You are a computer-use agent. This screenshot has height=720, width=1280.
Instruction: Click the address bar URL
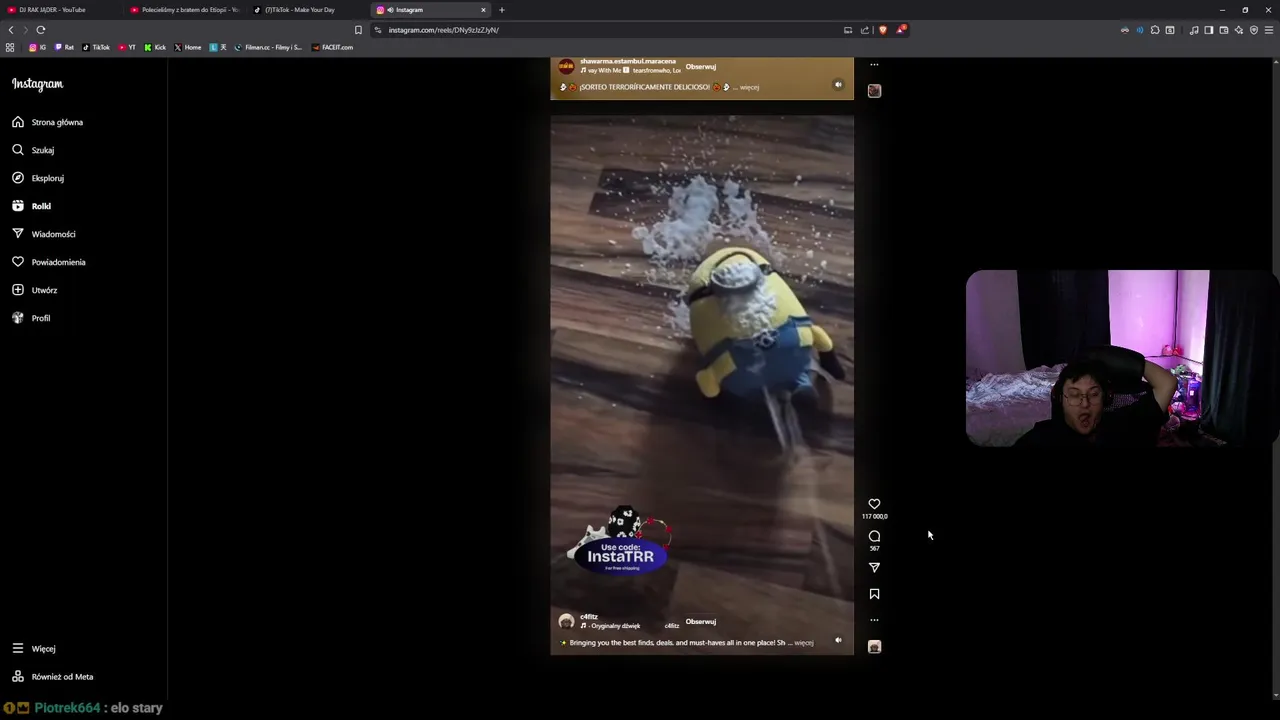point(444,30)
